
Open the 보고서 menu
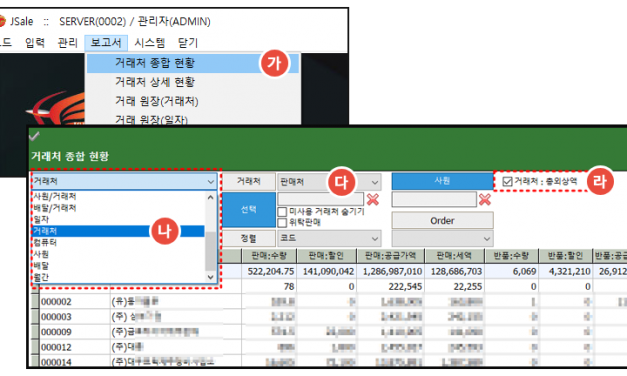pos(106,42)
